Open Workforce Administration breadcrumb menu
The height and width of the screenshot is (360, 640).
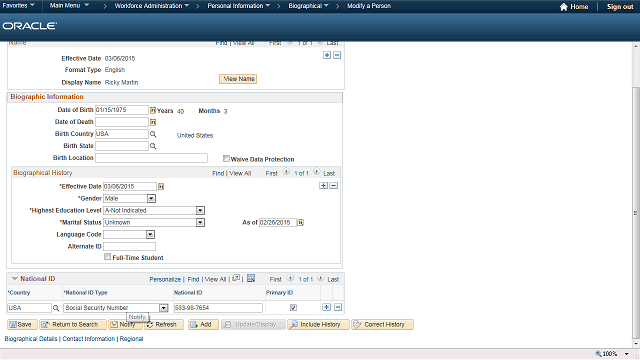click(x=151, y=6)
